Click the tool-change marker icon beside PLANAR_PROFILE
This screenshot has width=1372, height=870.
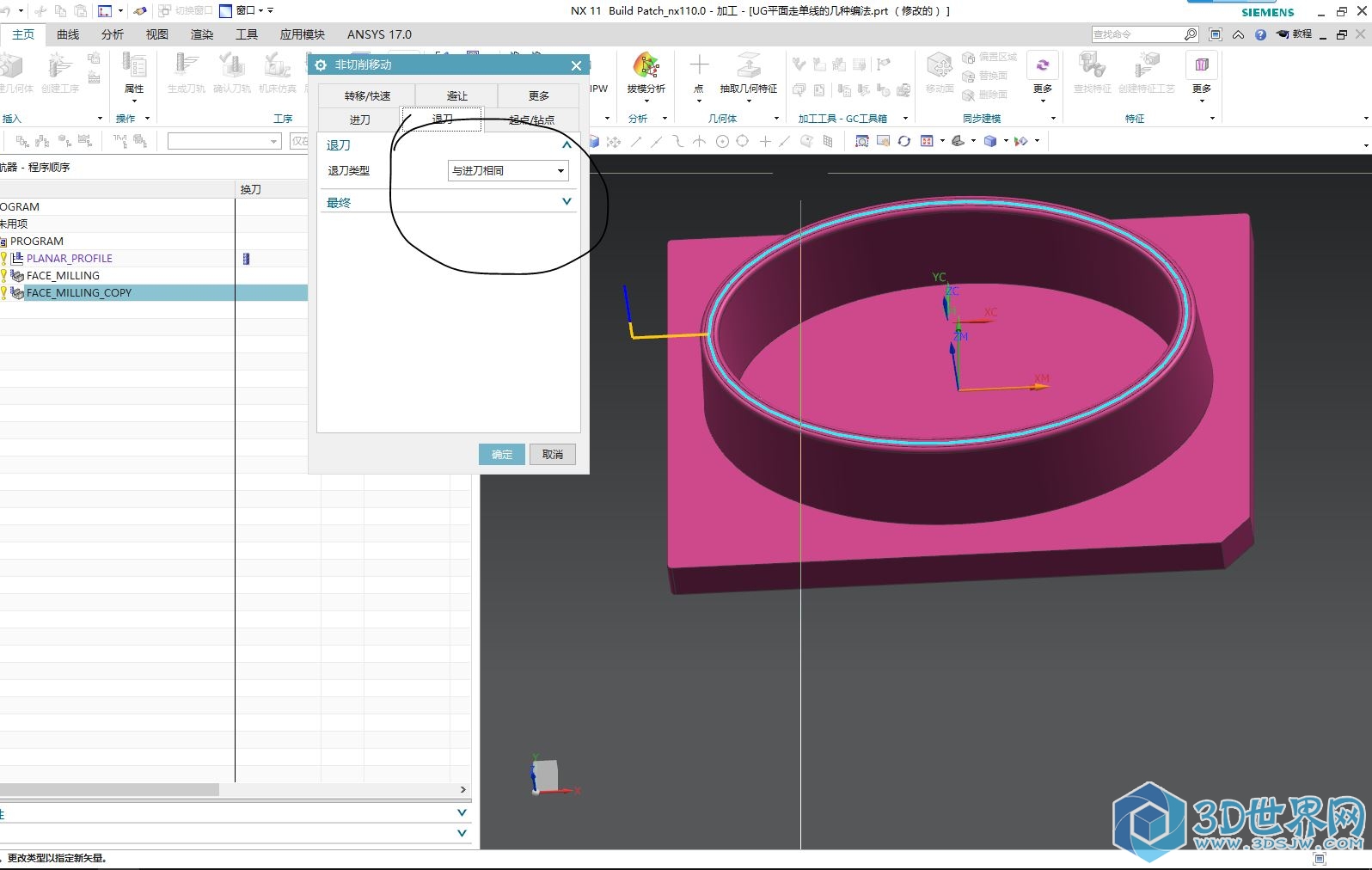coord(246,258)
